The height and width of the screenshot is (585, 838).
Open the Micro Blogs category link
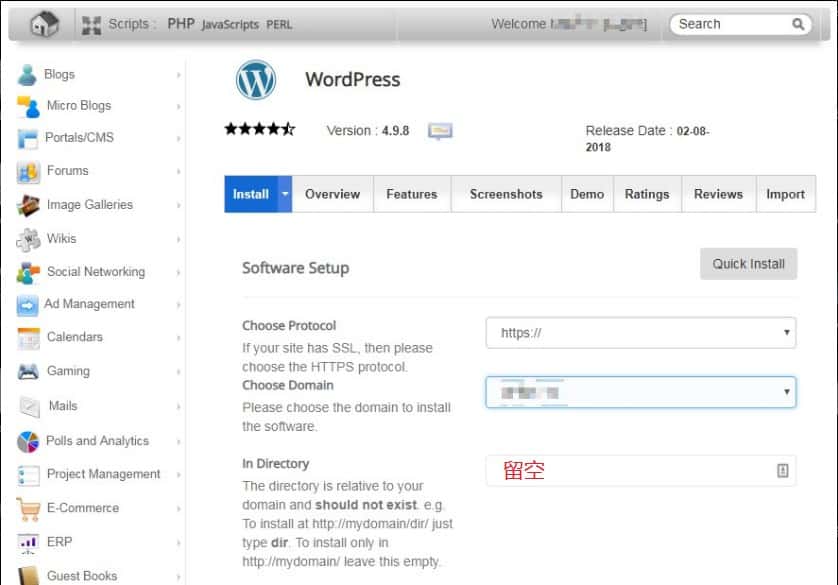79,105
